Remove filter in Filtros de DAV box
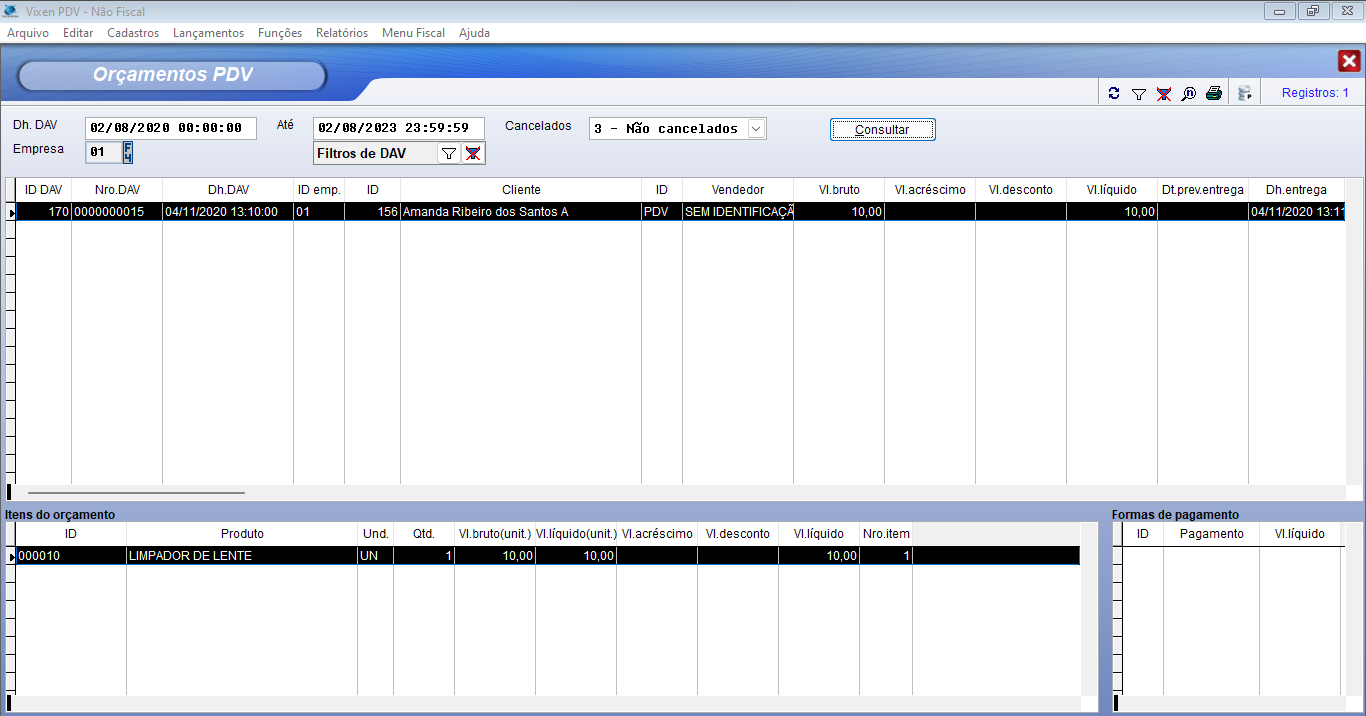The width and height of the screenshot is (1366, 716). point(473,153)
